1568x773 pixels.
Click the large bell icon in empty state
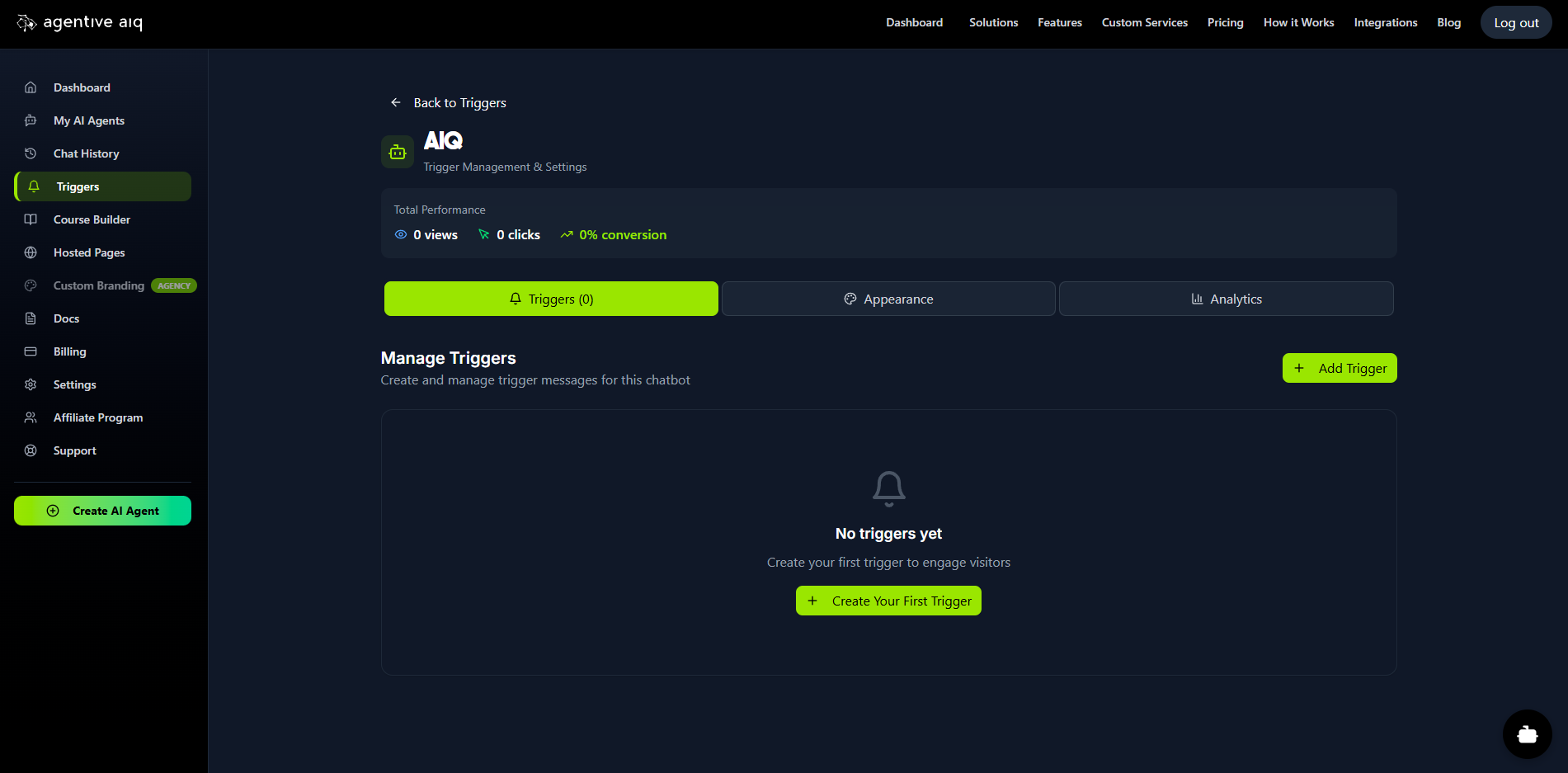point(888,488)
